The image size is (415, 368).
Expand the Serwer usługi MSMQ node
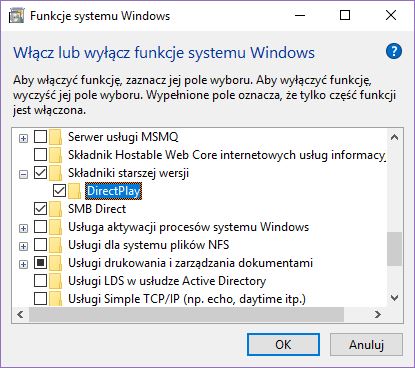23,138
